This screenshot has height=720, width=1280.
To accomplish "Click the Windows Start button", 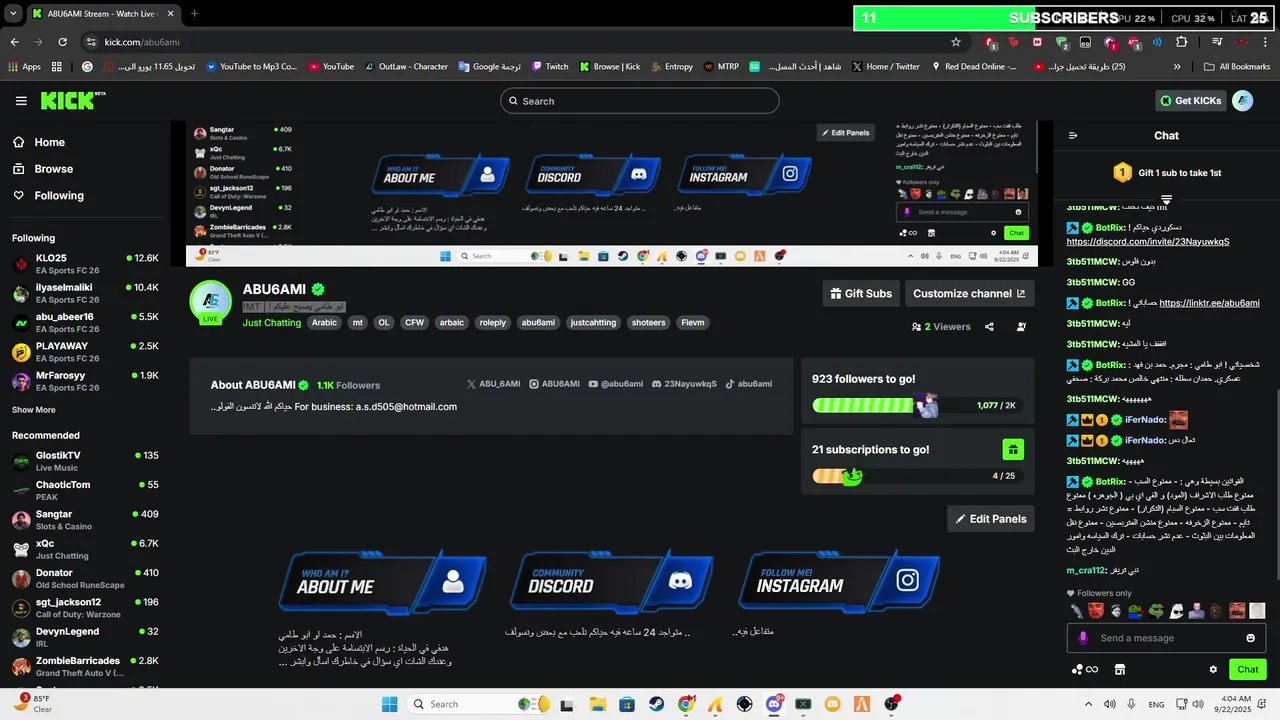I will click(x=390, y=704).
